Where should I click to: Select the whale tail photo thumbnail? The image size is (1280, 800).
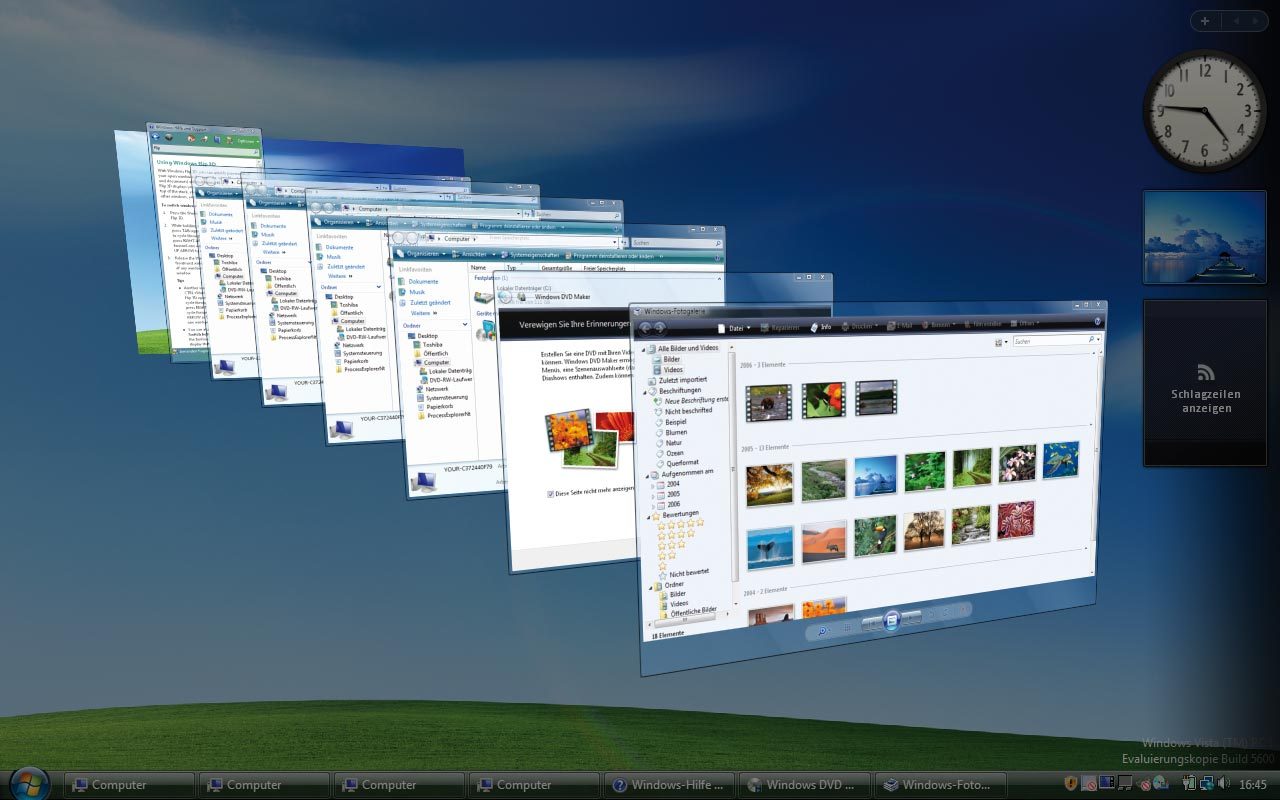(769, 546)
